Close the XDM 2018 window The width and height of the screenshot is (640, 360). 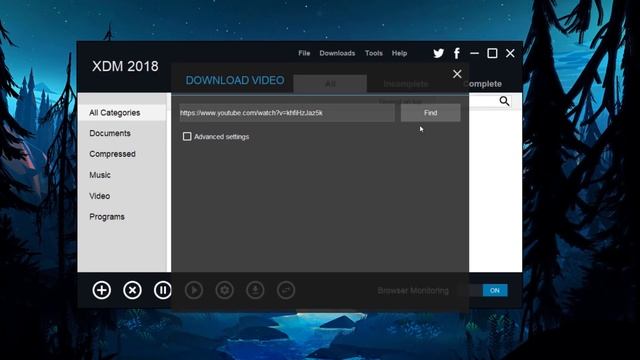[x=510, y=53]
